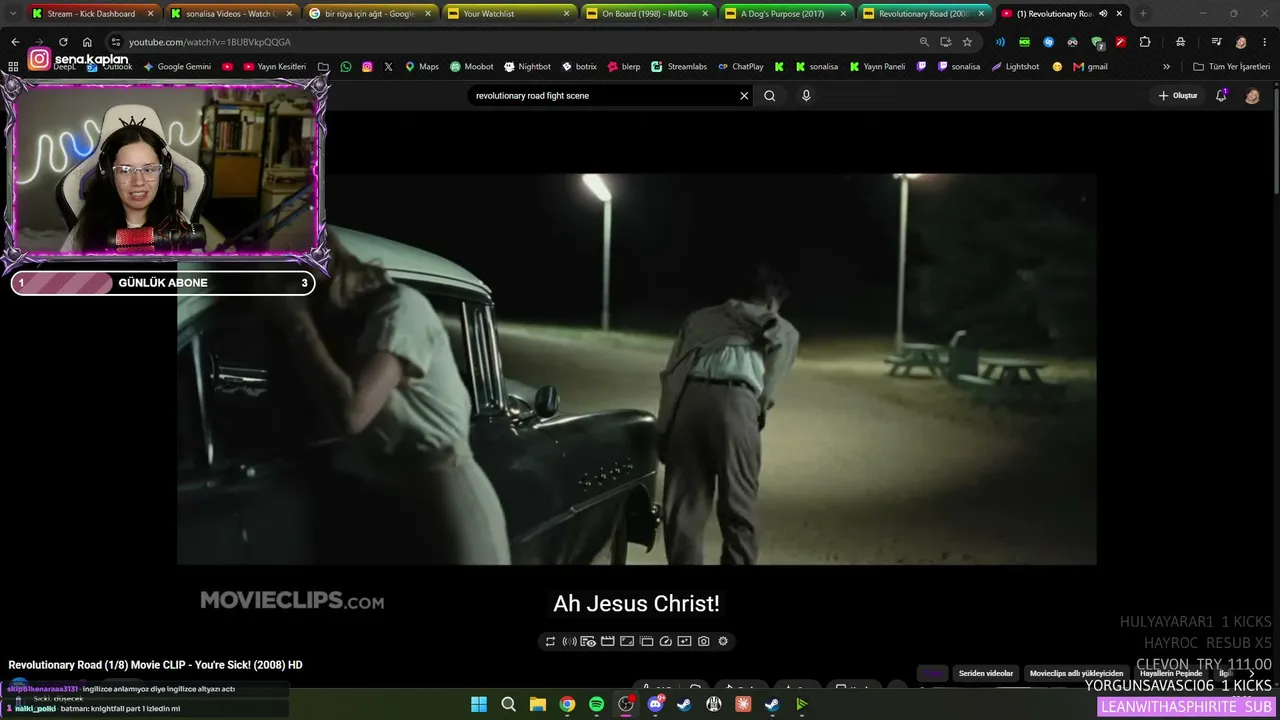Open YouTube notifications bell
Image resolution: width=1280 pixels, height=720 pixels.
pyautogui.click(x=1221, y=96)
